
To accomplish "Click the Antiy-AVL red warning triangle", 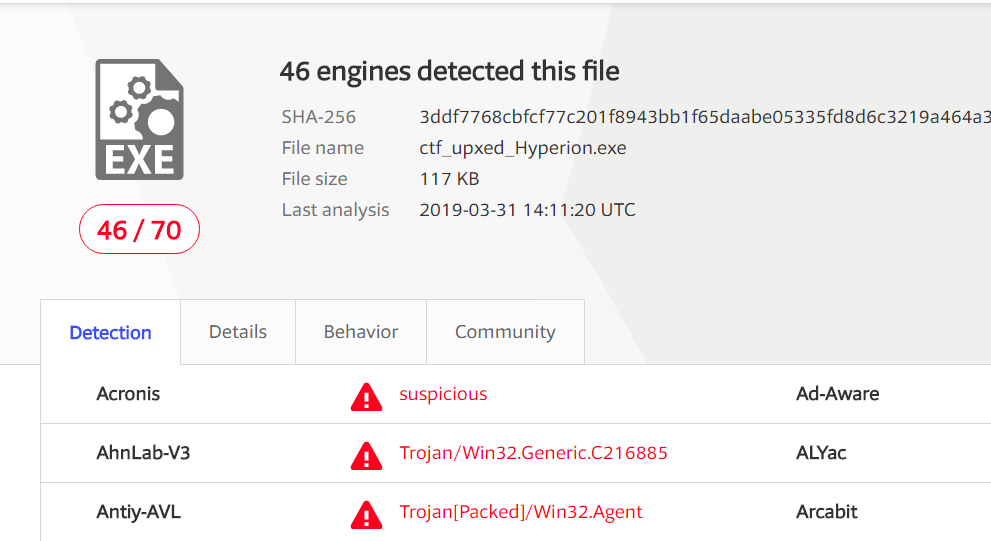I will coord(367,514).
